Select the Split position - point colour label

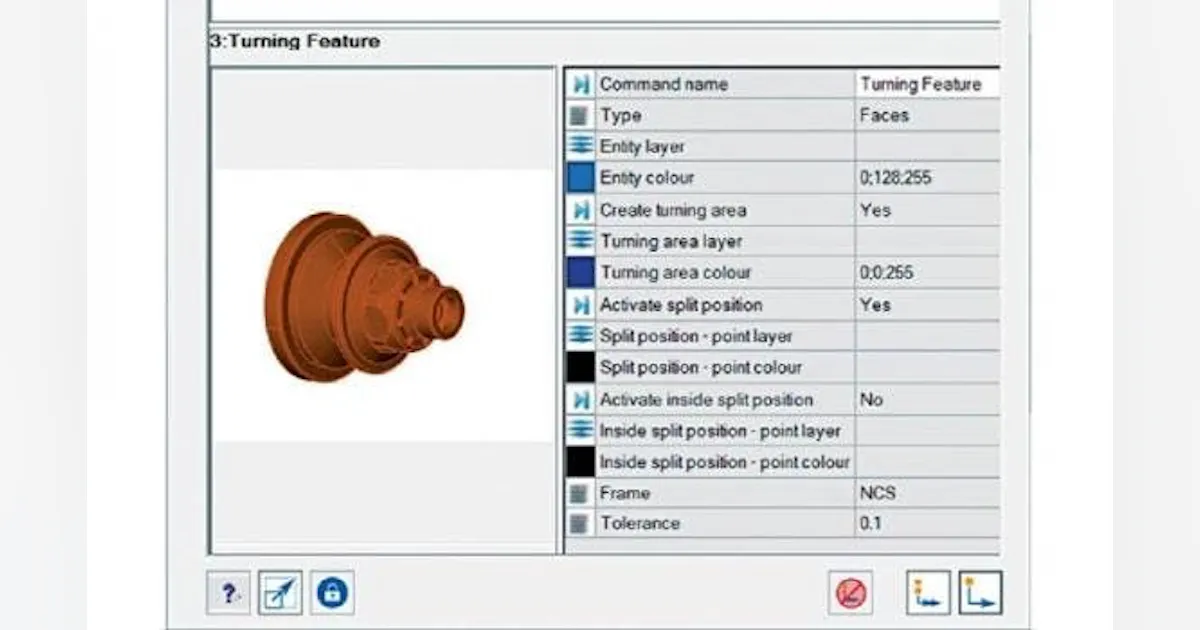click(x=700, y=367)
